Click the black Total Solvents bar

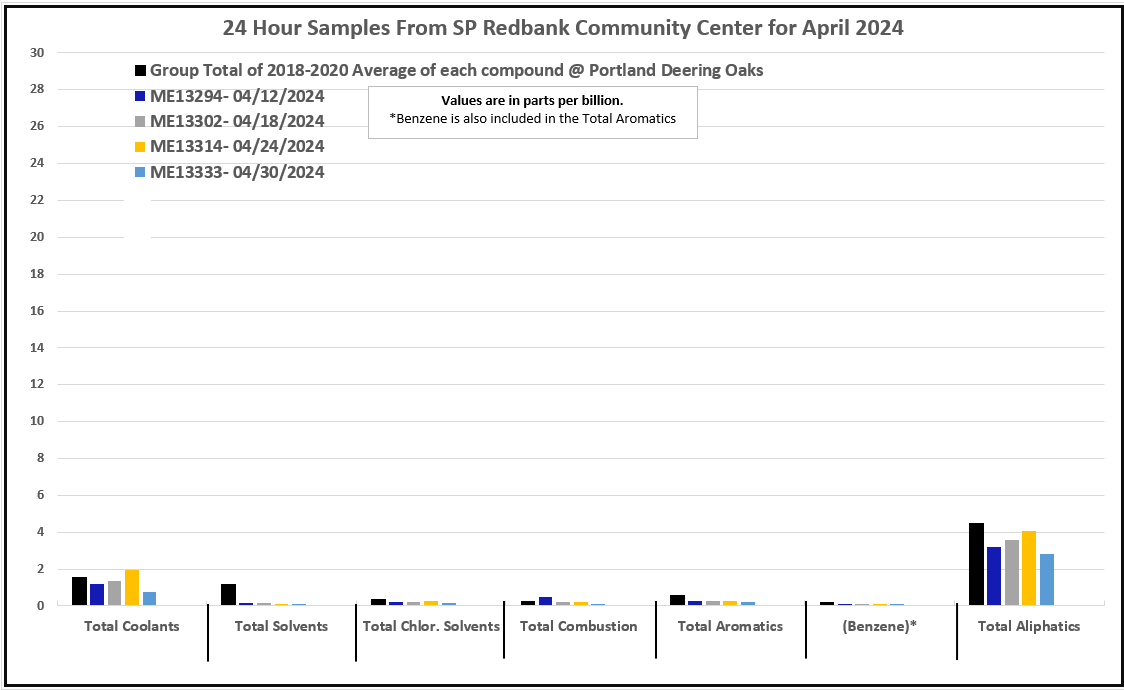click(228, 594)
